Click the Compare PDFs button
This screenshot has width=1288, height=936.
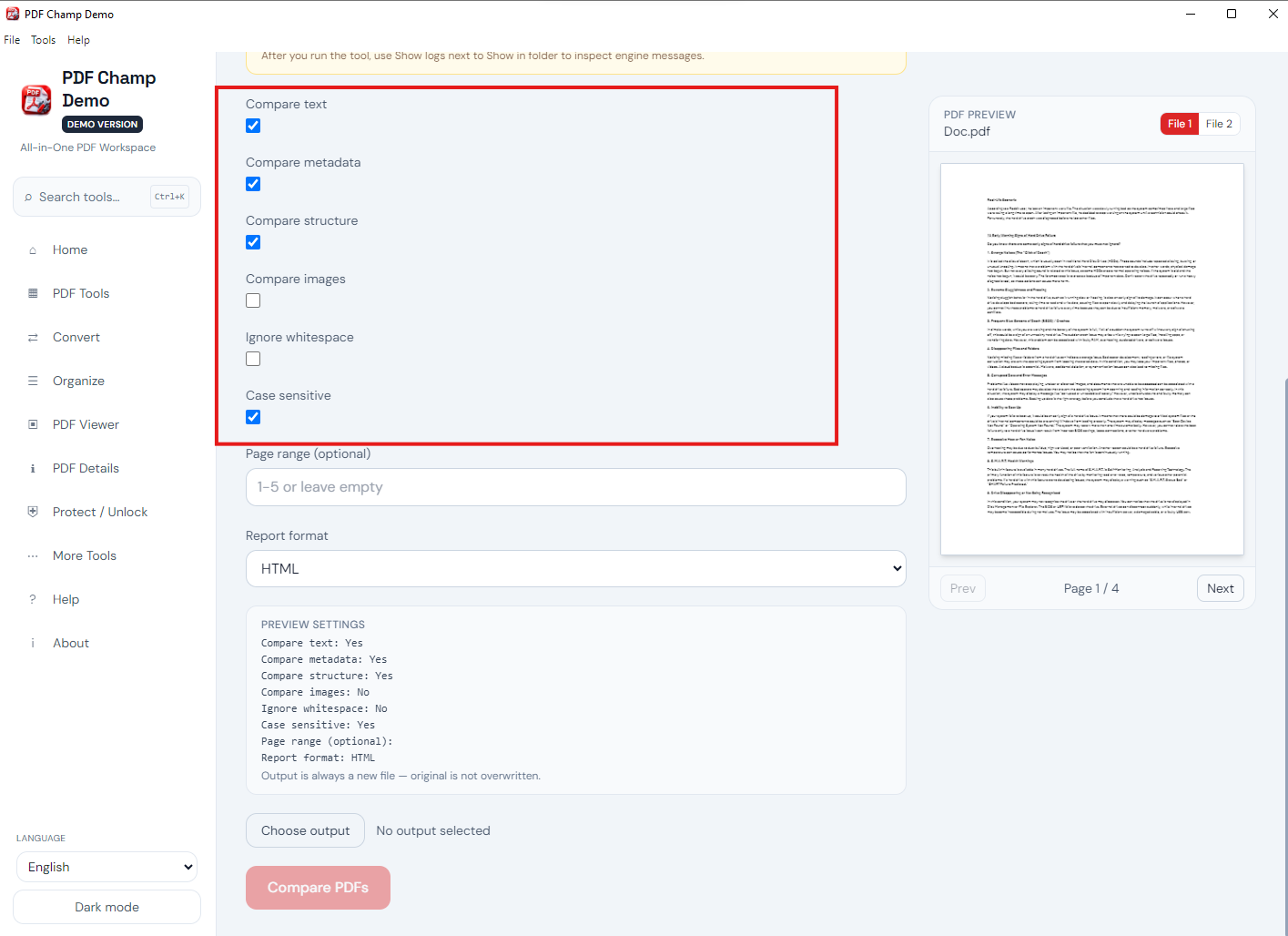pyautogui.click(x=318, y=888)
